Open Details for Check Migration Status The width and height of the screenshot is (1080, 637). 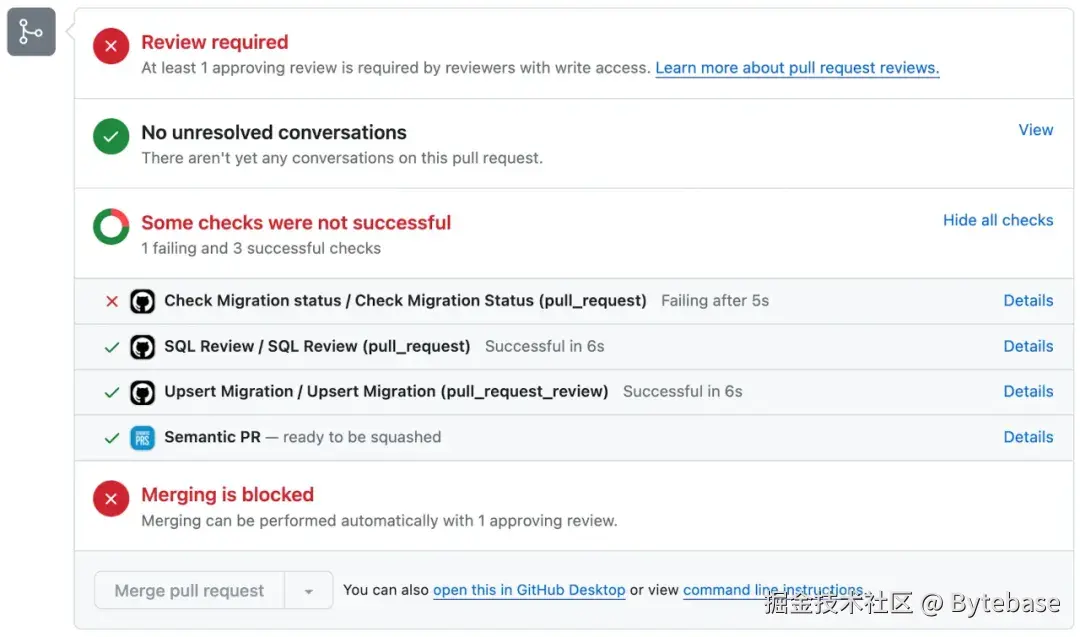pyautogui.click(x=1028, y=301)
